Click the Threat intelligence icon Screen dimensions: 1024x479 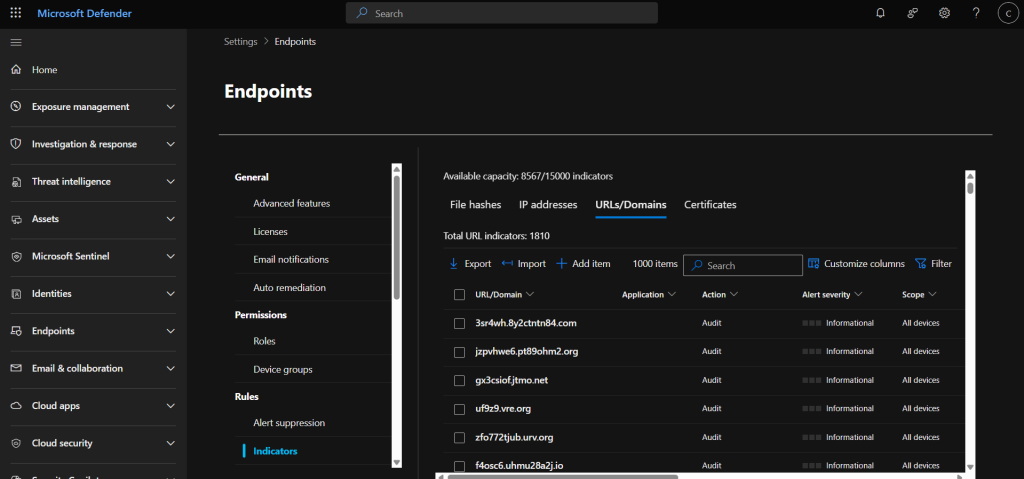(16, 182)
